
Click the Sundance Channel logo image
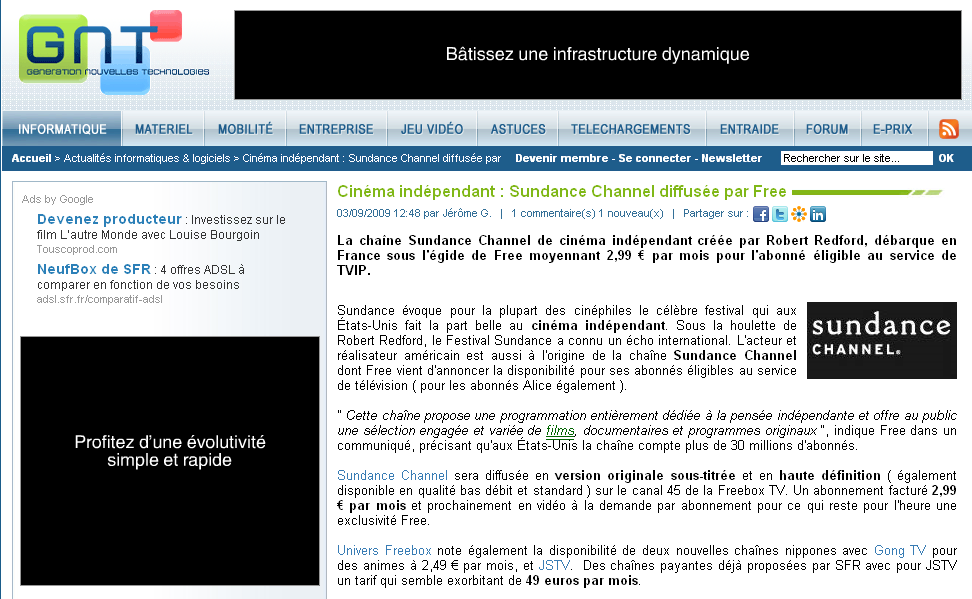click(x=881, y=340)
